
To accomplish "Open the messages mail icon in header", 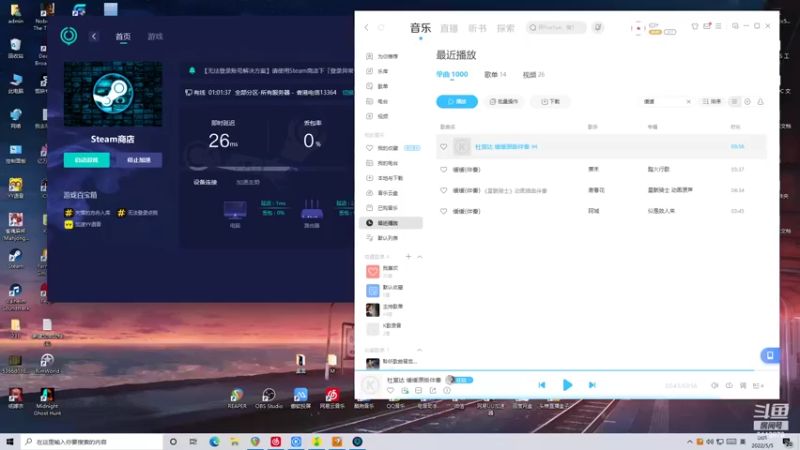I will (707, 26).
